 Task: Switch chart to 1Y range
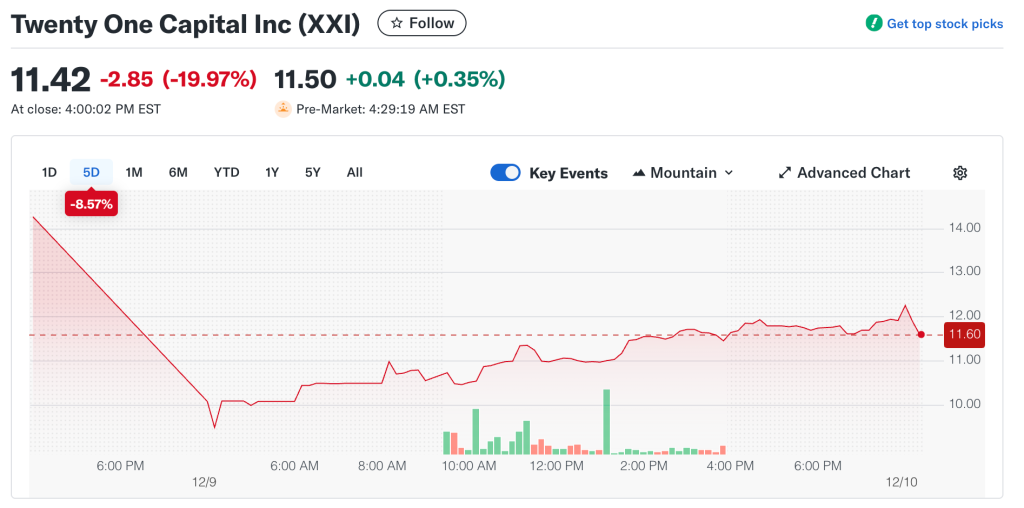click(x=272, y=172)
